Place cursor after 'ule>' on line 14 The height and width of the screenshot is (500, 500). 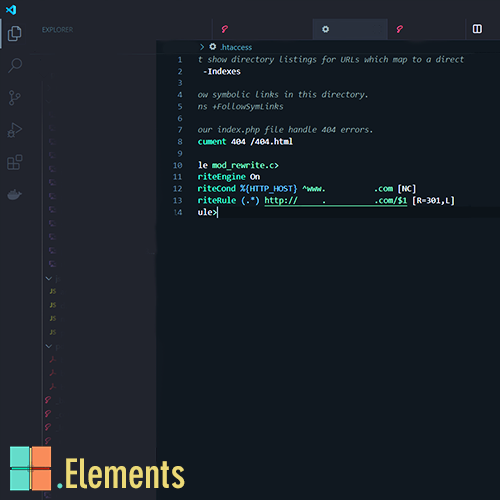point(218,212)
